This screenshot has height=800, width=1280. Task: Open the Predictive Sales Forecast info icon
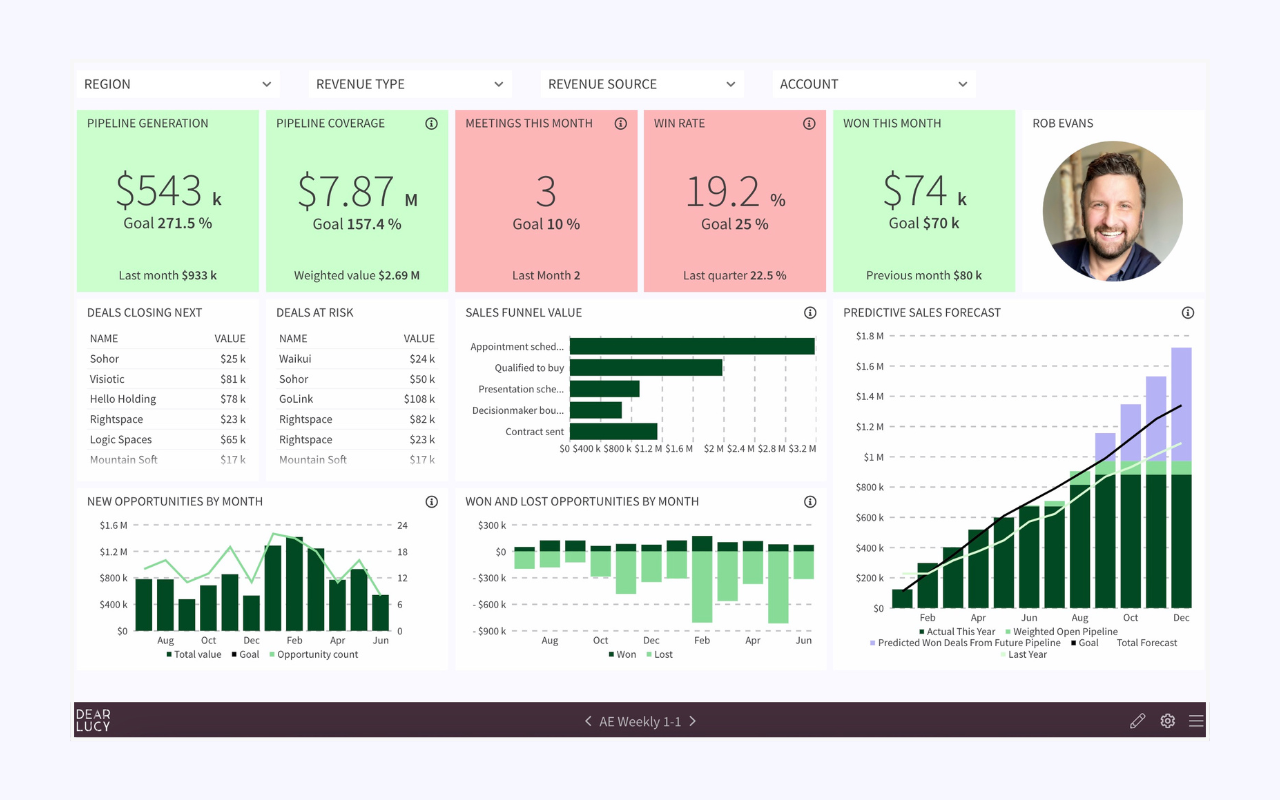tap(1187, 312)
